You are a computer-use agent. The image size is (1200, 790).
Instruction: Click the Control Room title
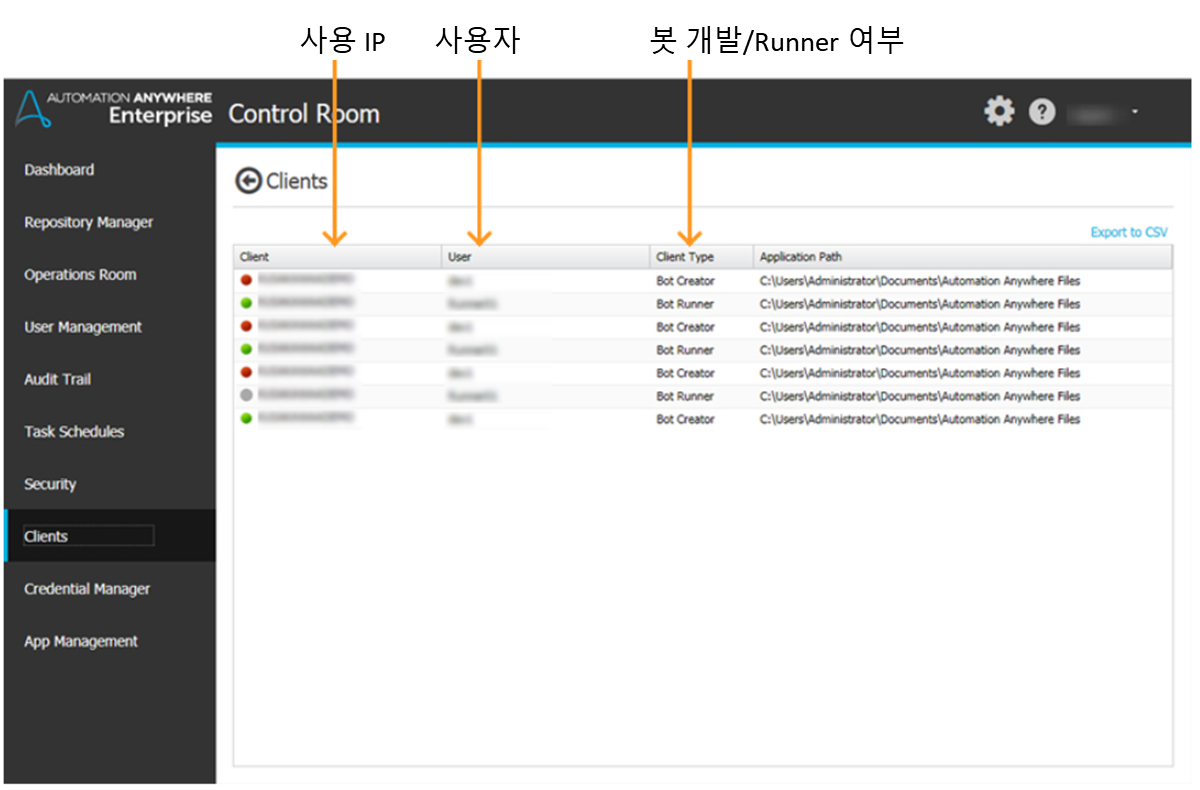[x=304, y=113]
